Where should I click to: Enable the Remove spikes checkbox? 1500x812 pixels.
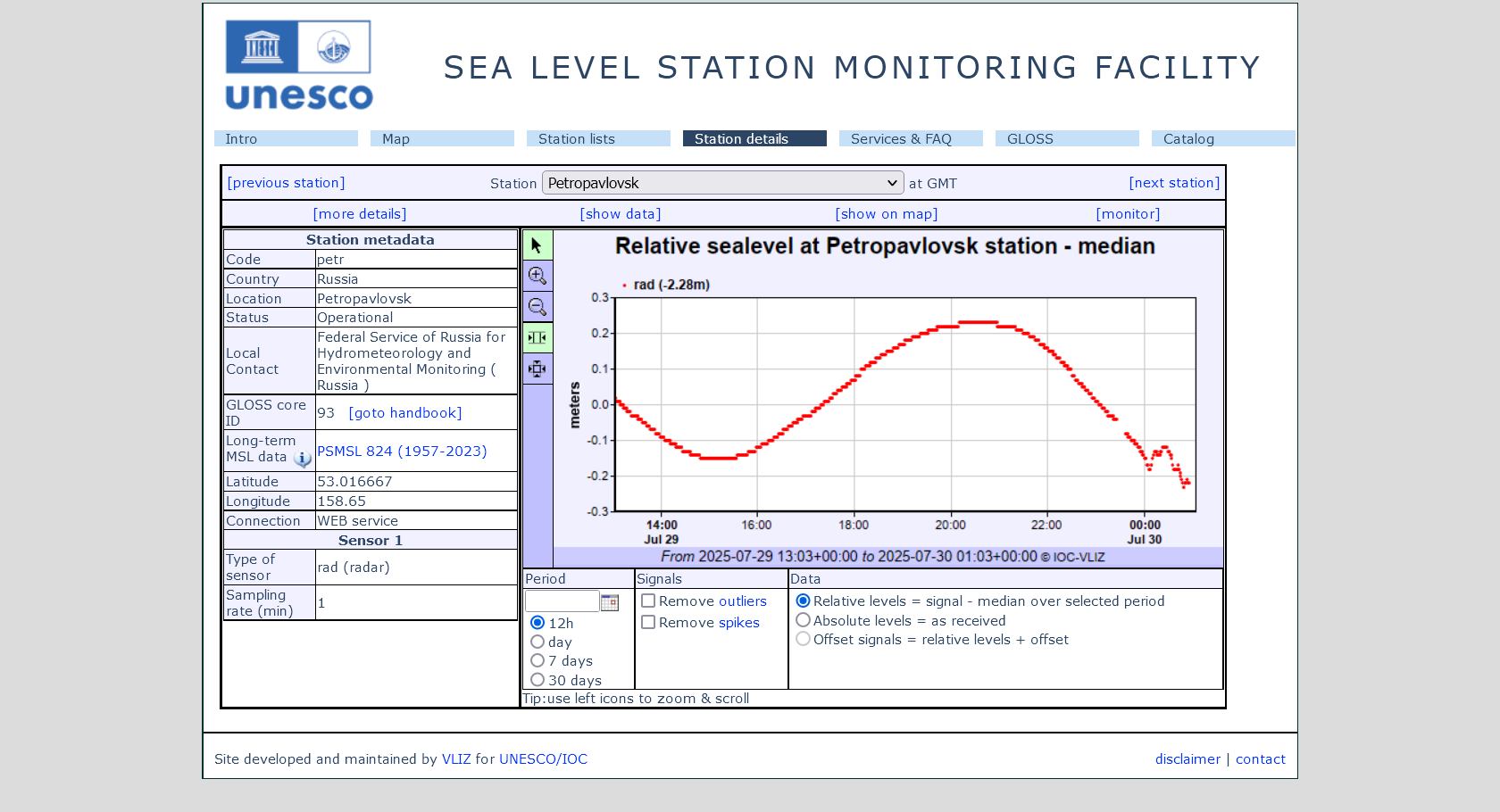pyautogui.click(x=648, y=623)
